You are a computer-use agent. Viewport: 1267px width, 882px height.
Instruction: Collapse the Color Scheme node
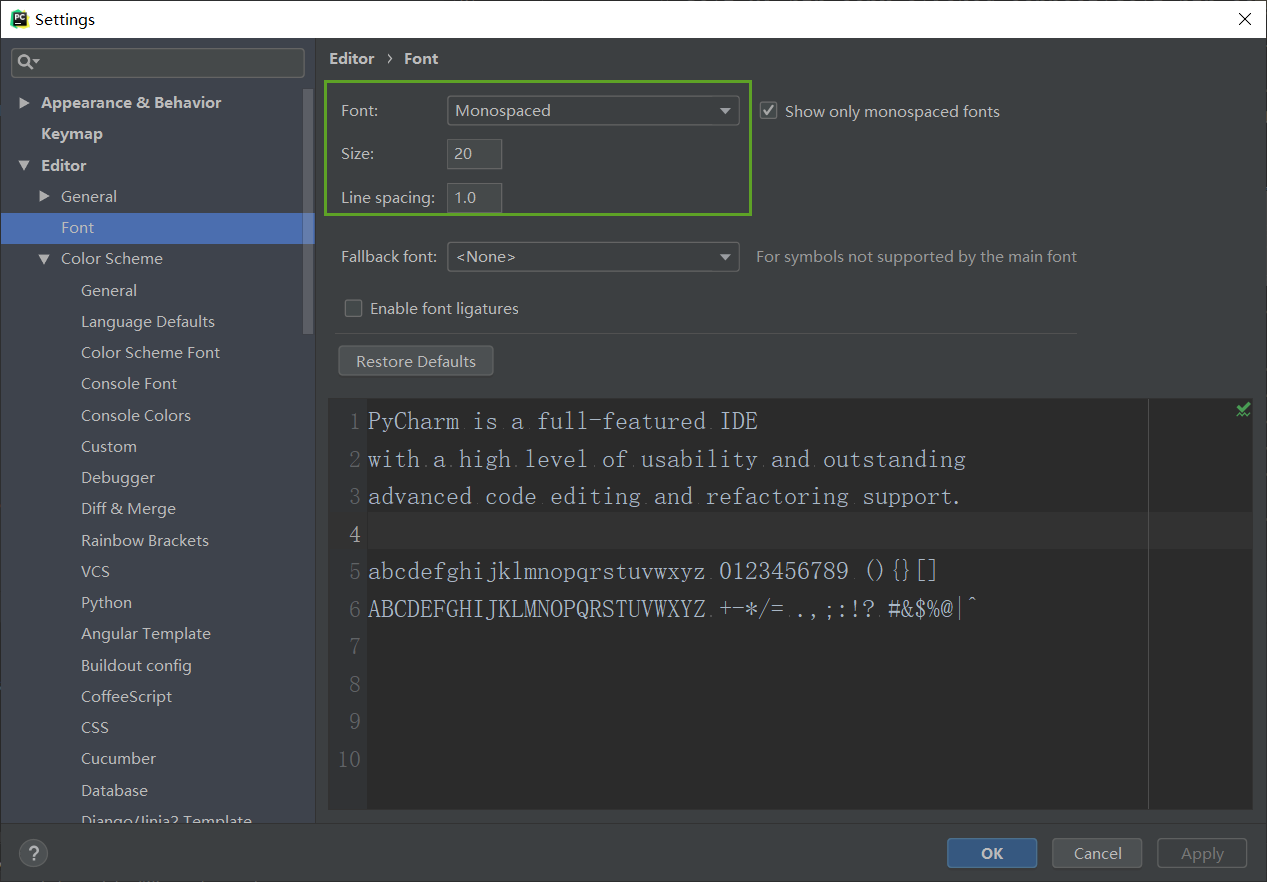tap(44, 259)
